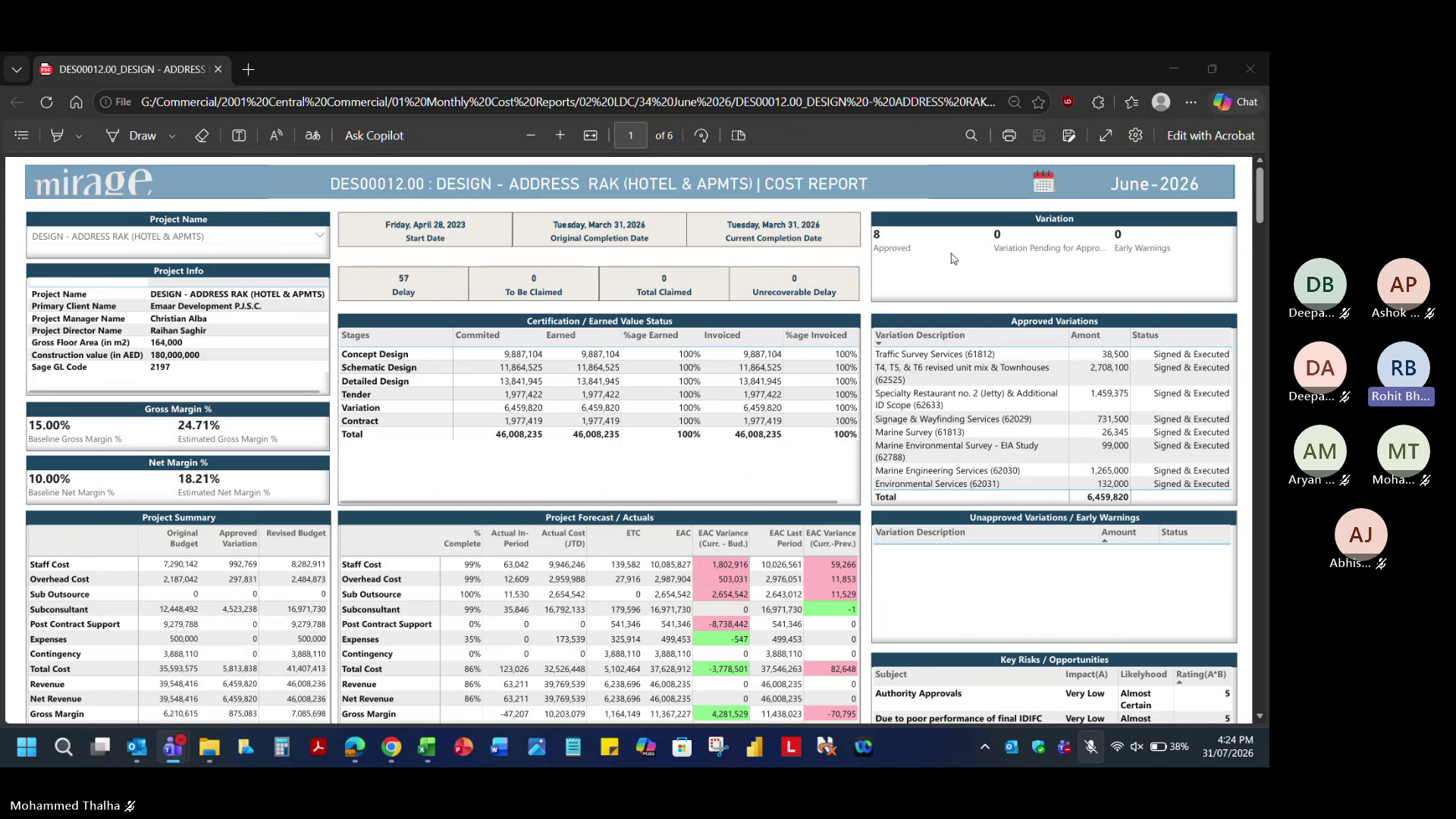Open Microsoft Teams from the taskbar
Viewport: 1456px width, 819px height.
[x=173, y=748]
